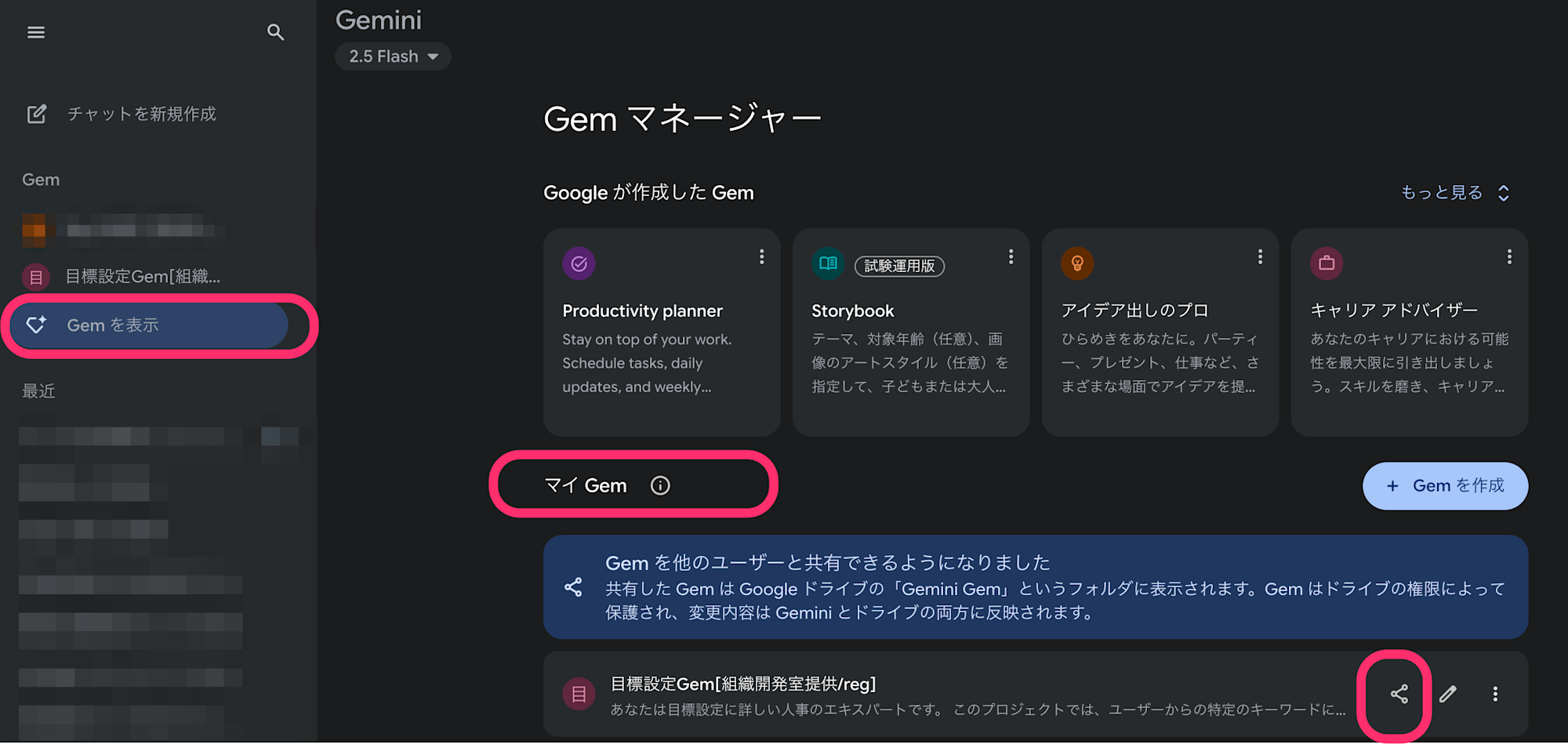
Task: Open the Storybook Gem card
Action: pyautogui.click(x=911, y=332)
